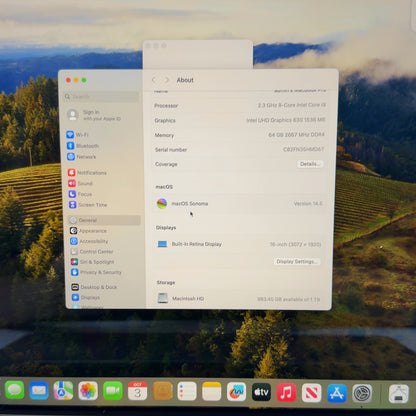Click the available storage text

tap(288, 299)
